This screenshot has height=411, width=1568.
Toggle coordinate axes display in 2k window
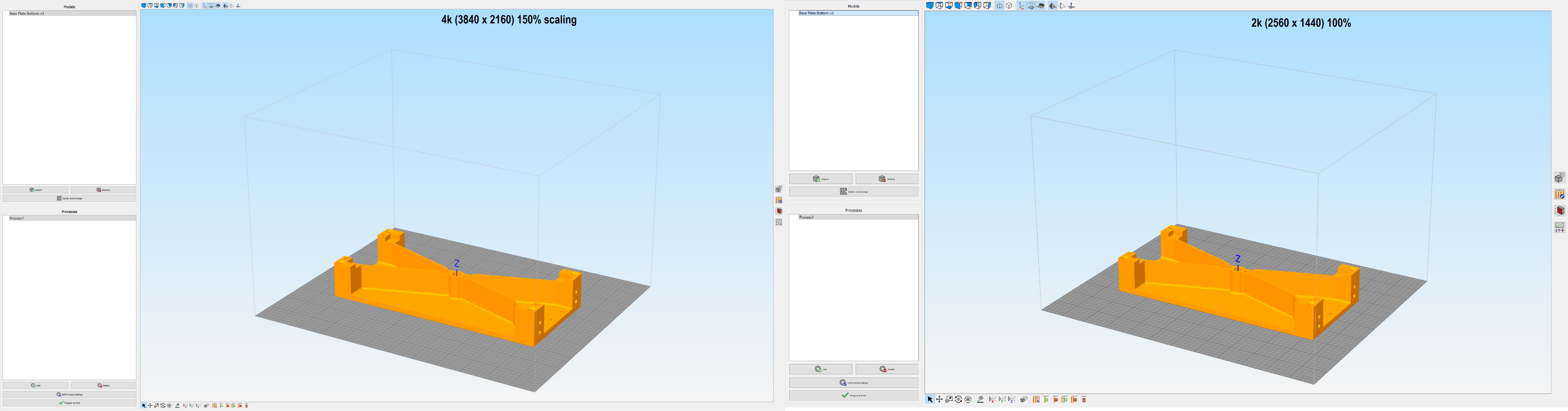pos(1021,6)
